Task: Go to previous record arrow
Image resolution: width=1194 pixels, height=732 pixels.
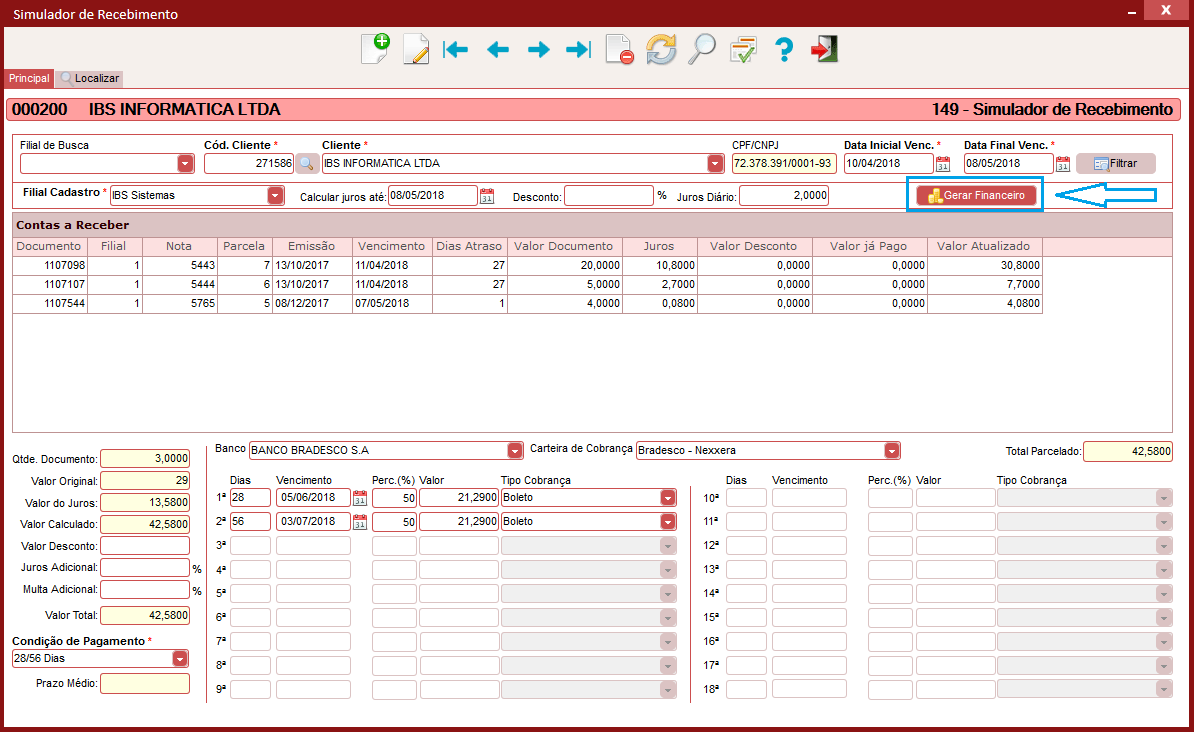Action: point(497,50)
